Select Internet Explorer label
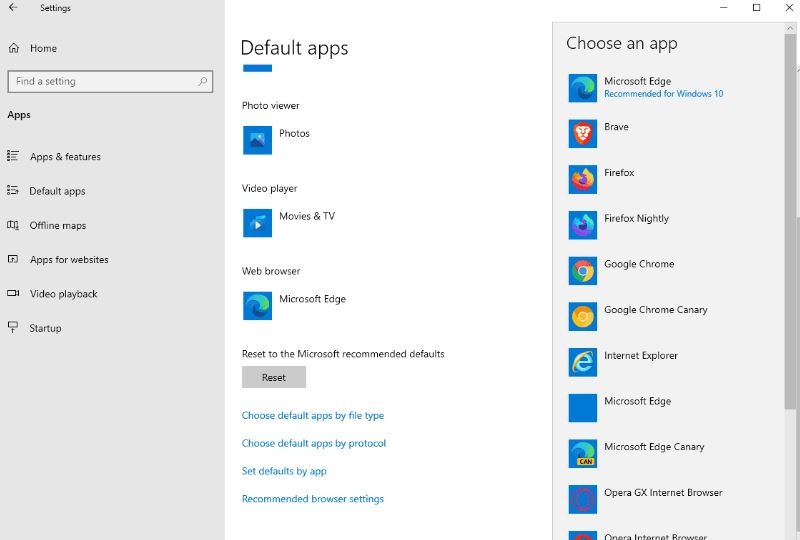Screen dimensions: 800x540 point(641,356)
